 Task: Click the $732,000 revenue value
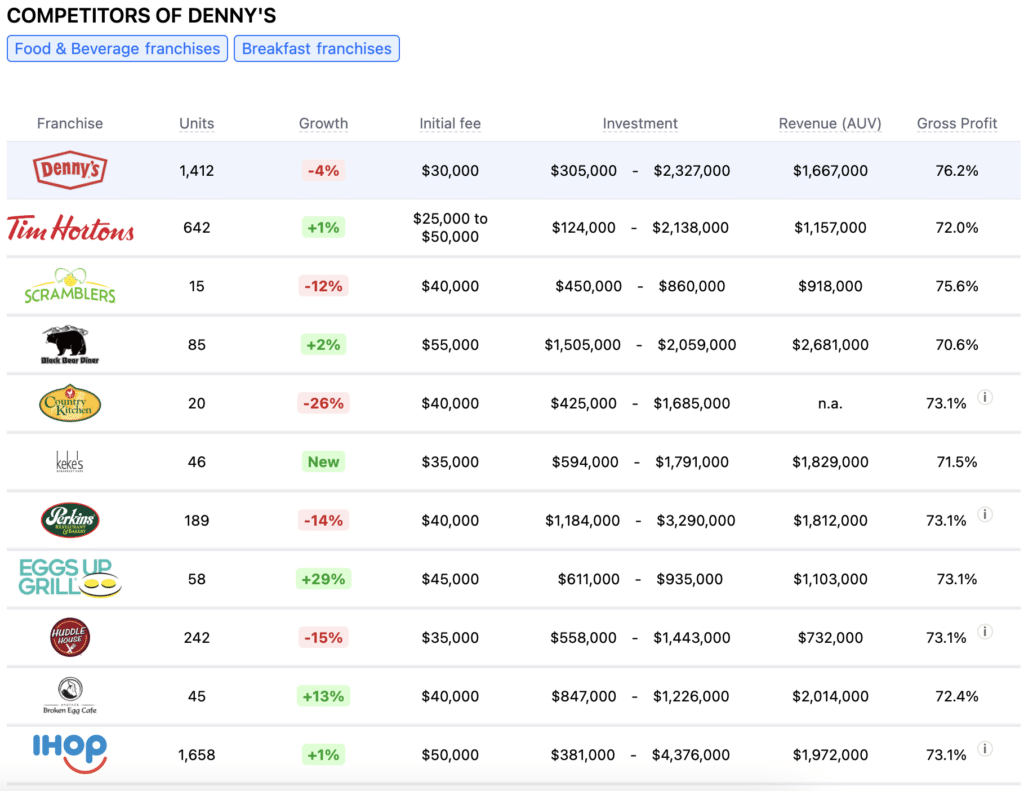coord(830,638)
